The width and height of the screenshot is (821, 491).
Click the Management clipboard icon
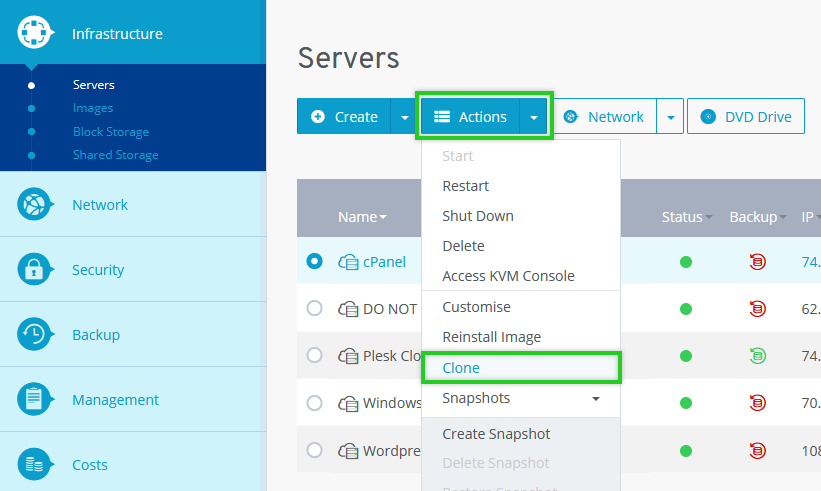pos(35,400)
